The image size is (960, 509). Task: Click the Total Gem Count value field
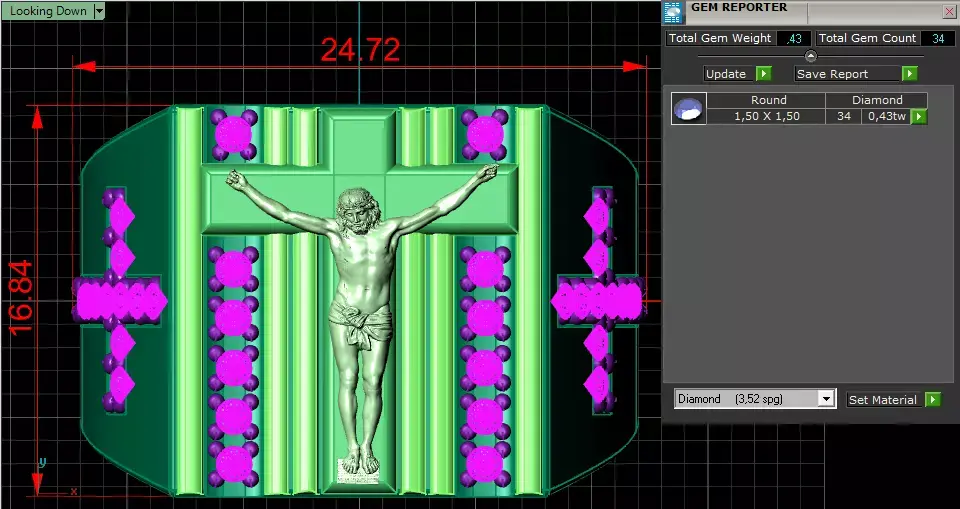point(937,39)
